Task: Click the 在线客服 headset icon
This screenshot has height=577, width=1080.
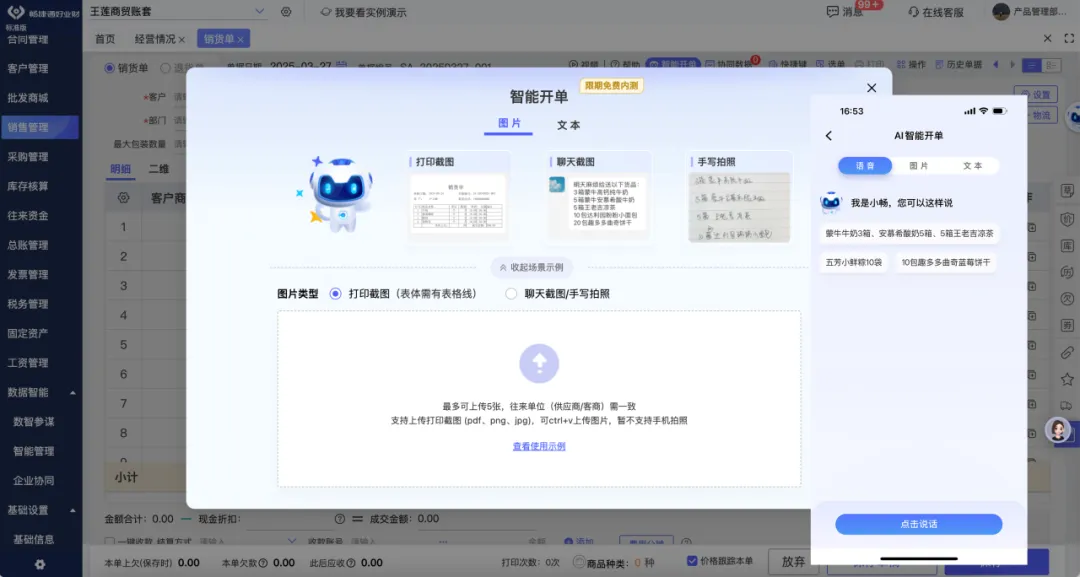Action: (x=913, y=12)
